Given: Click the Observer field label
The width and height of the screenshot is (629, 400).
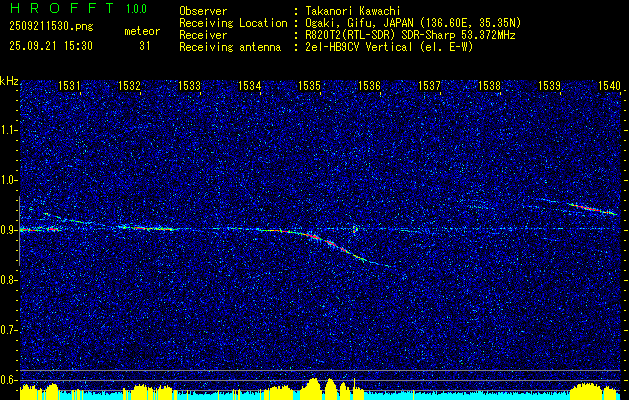Looking at the screenshot, I should (203, 12).
